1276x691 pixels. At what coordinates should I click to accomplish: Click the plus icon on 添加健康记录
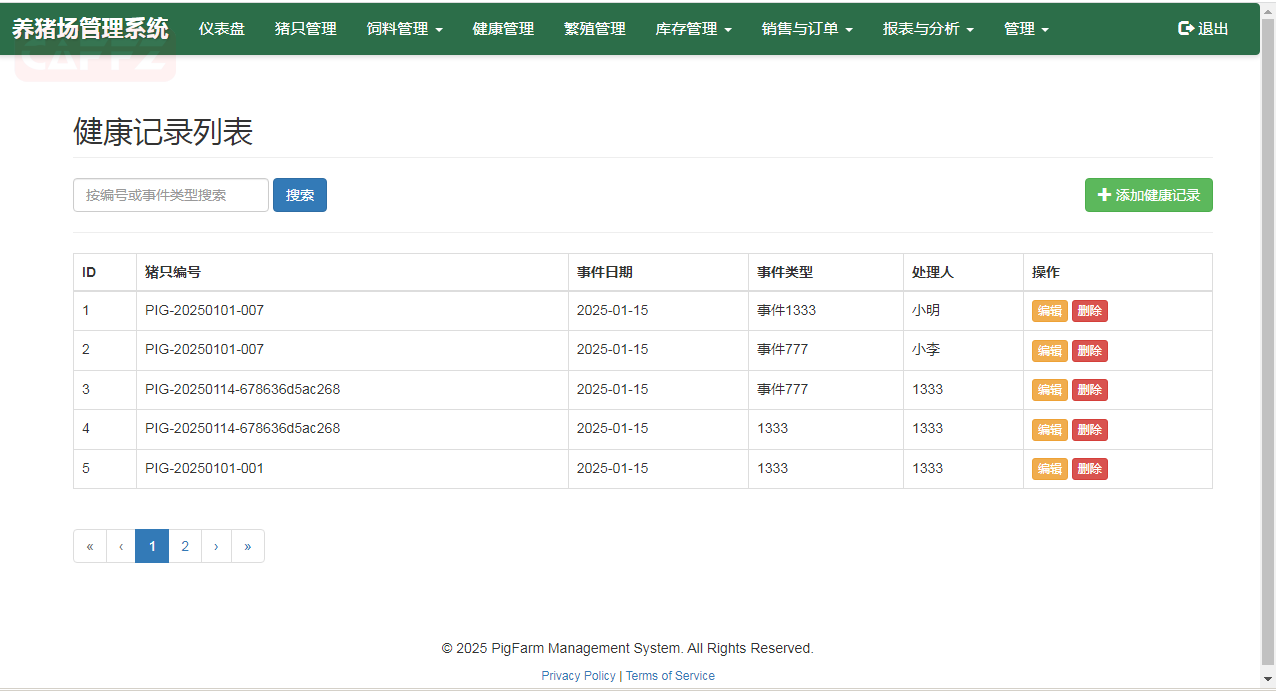pos(1104,196)
